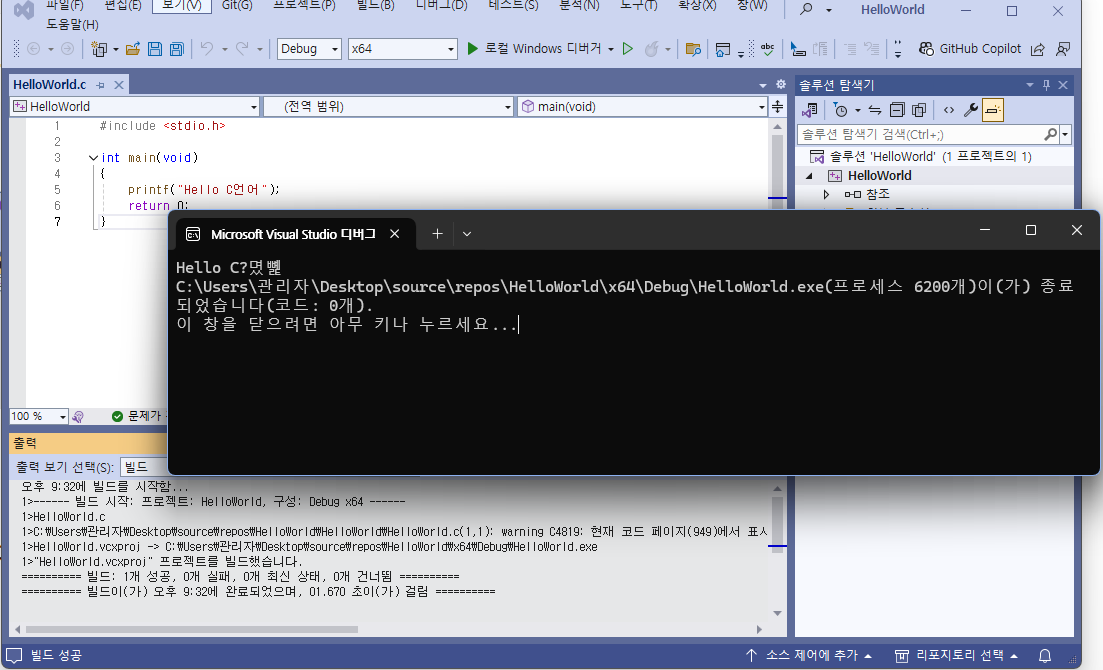Close the HelloWorld.c tab
Viewport: 1103px width, 670px height.
(x=119, y=85)
